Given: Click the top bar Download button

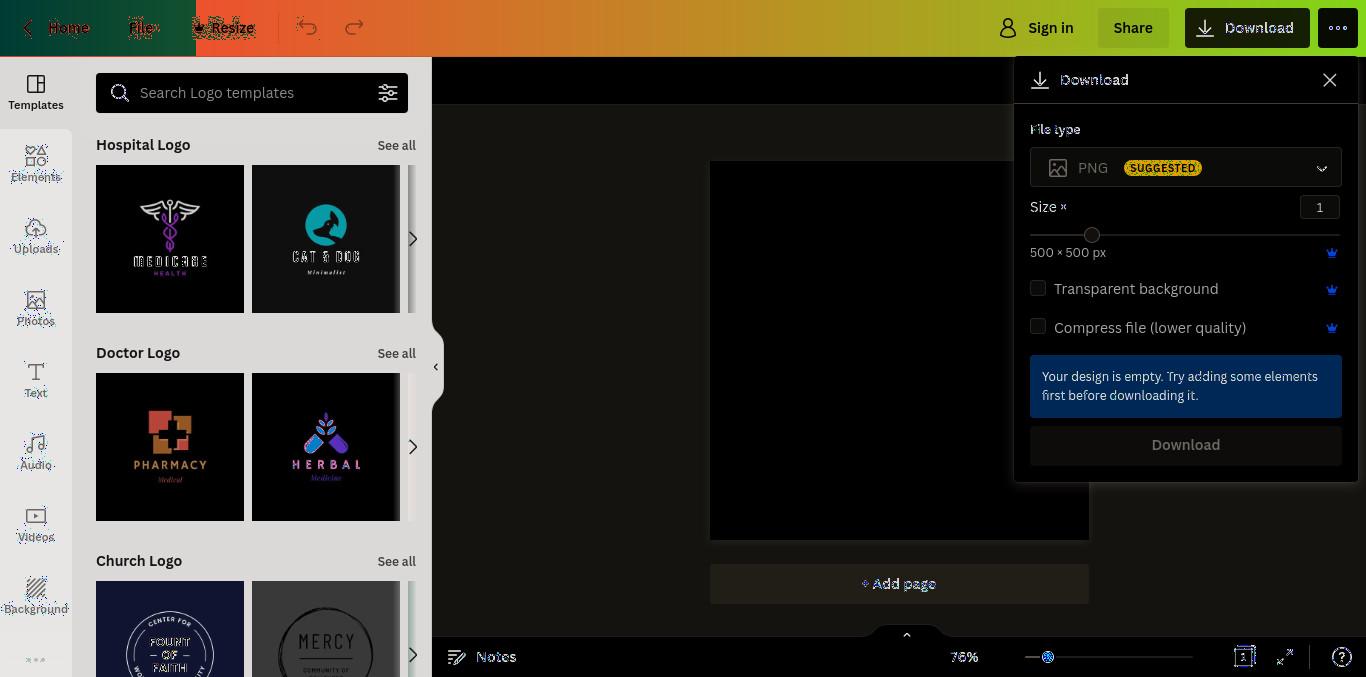Looking at the screenshot, I should 1247,28.
